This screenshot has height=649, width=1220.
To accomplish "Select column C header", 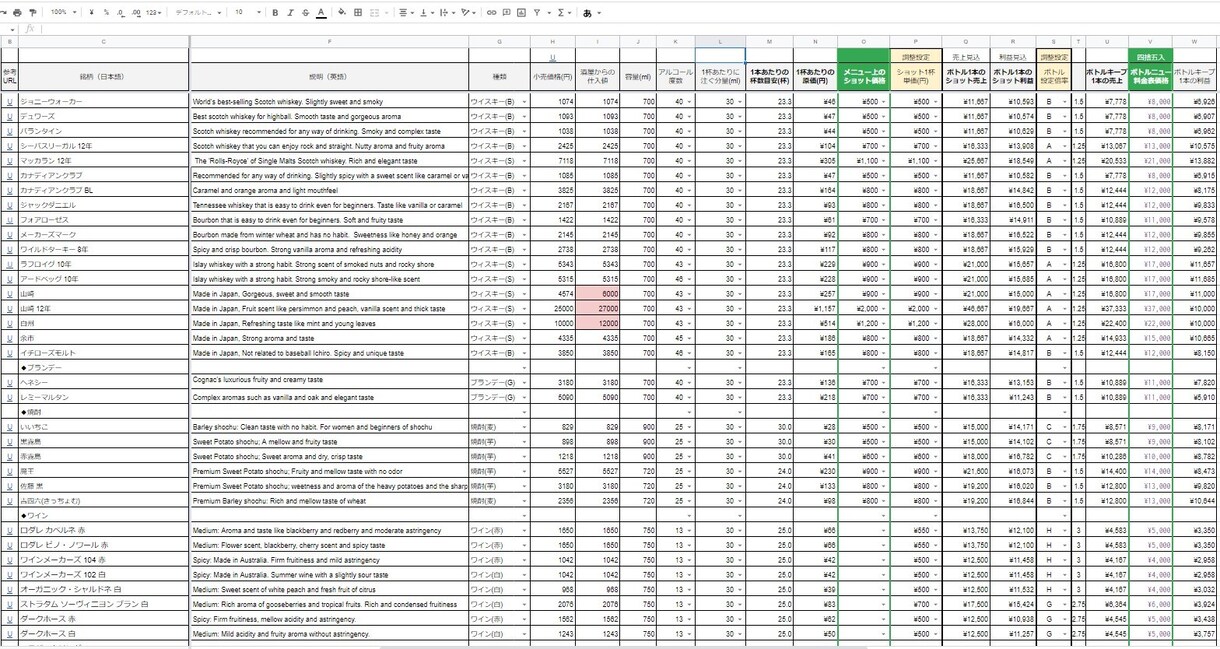I will click(103, 41).
